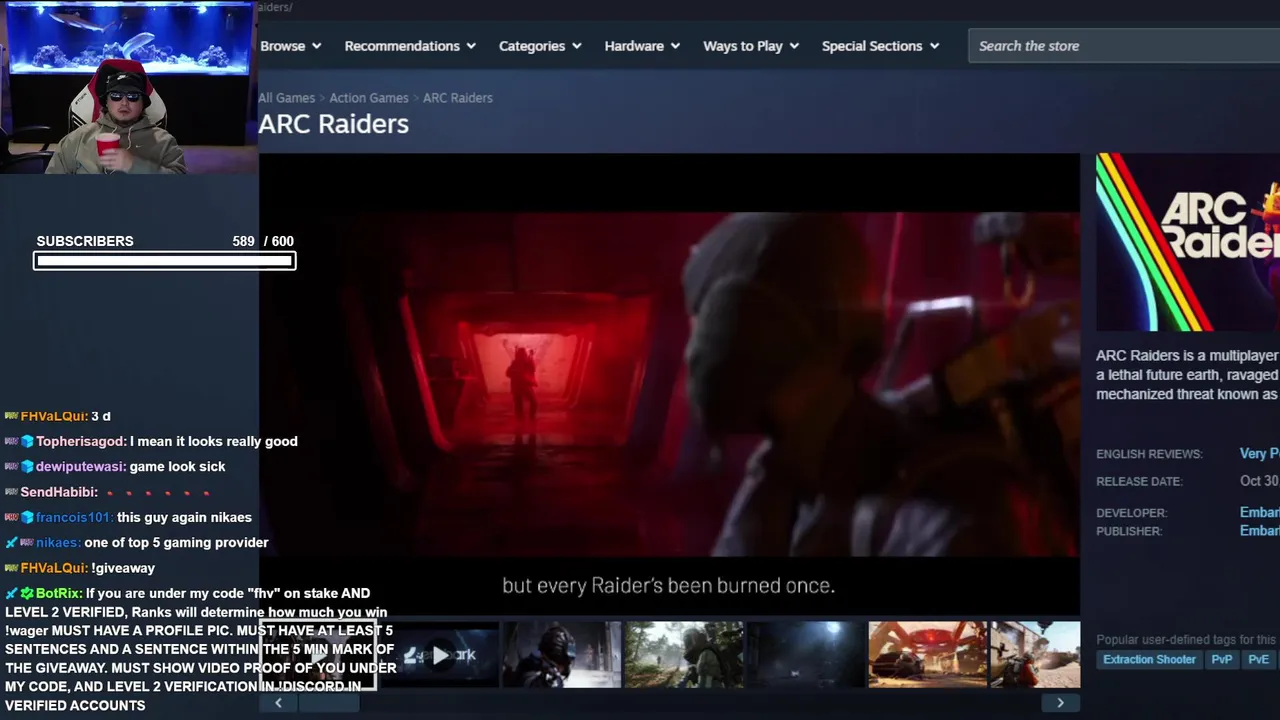Click the main ARC Raiders trailer video

click(669, 384)
